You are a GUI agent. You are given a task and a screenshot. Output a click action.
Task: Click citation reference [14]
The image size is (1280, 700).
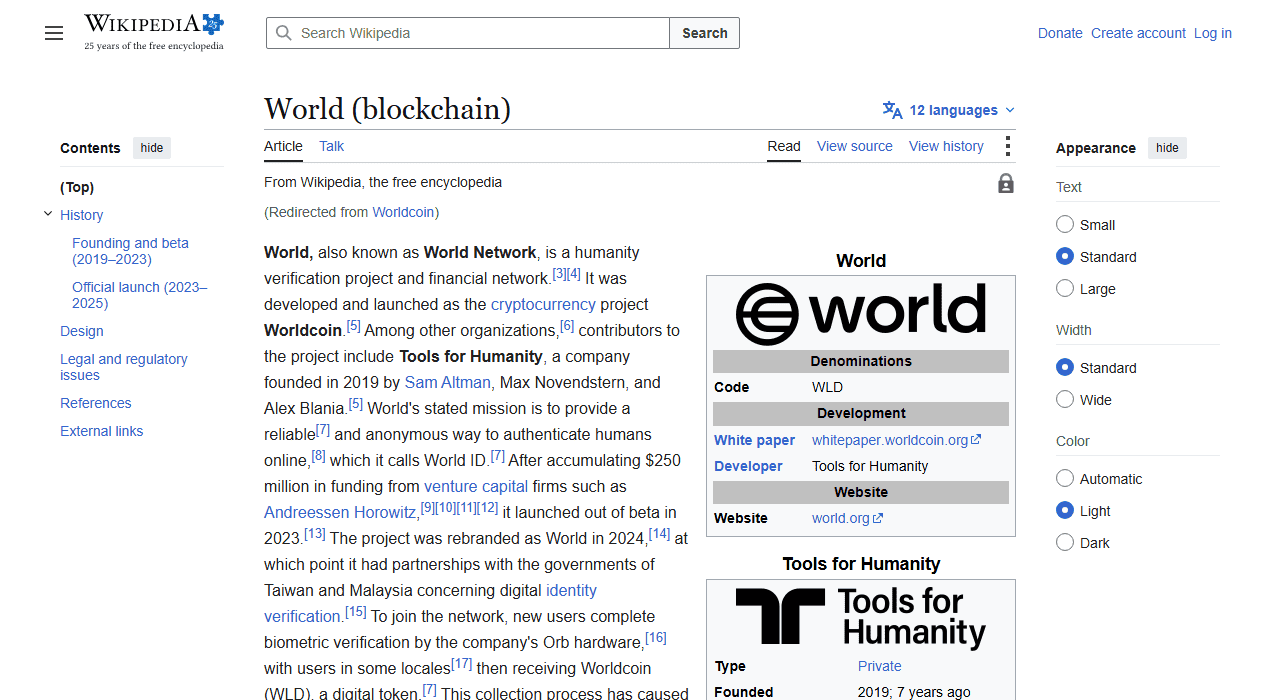pyautogui.click(x=659, y=534)
